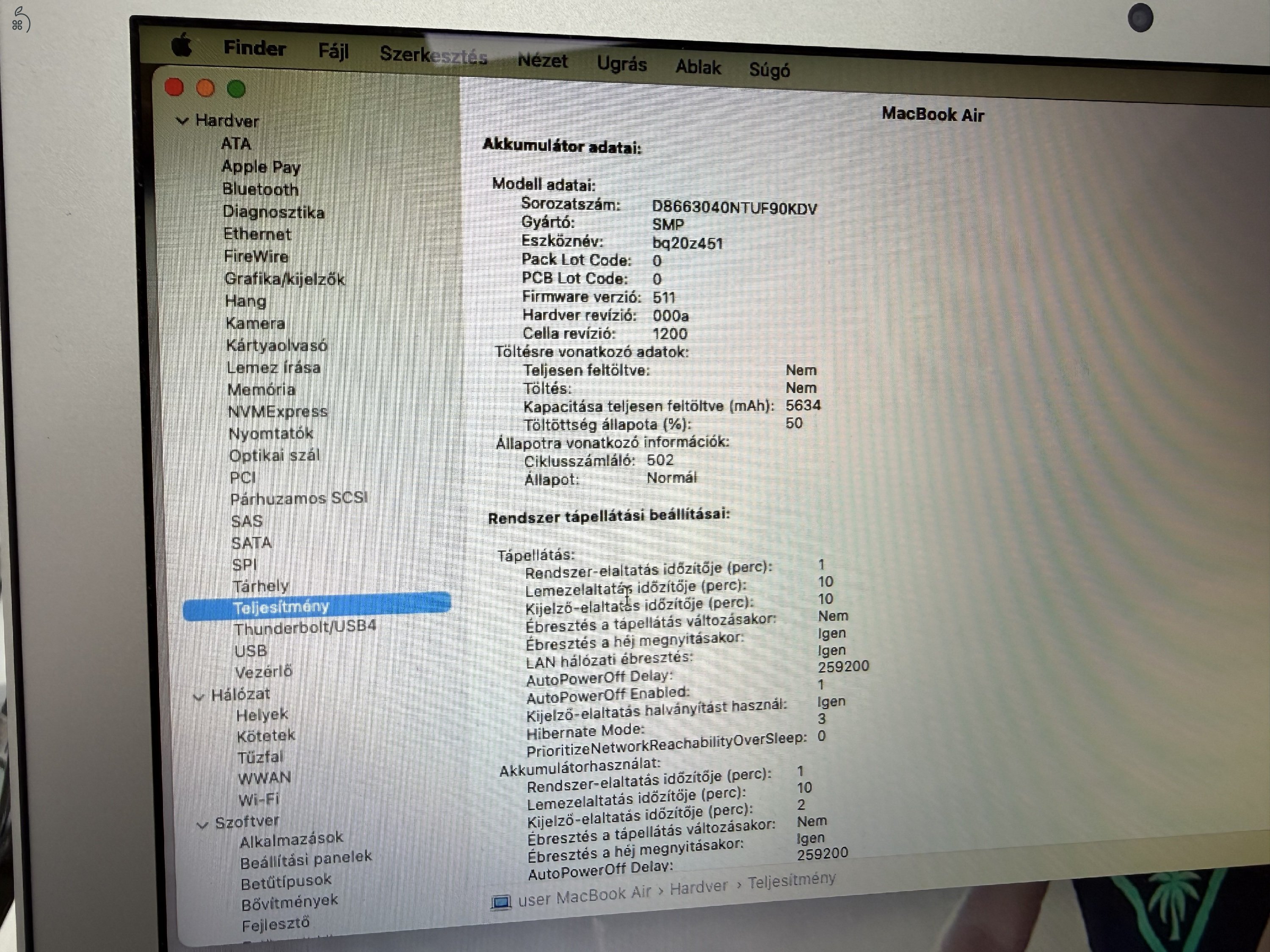Close the System Information window
The height and width of the screenshot is (952, 1270).
point(174,87)
